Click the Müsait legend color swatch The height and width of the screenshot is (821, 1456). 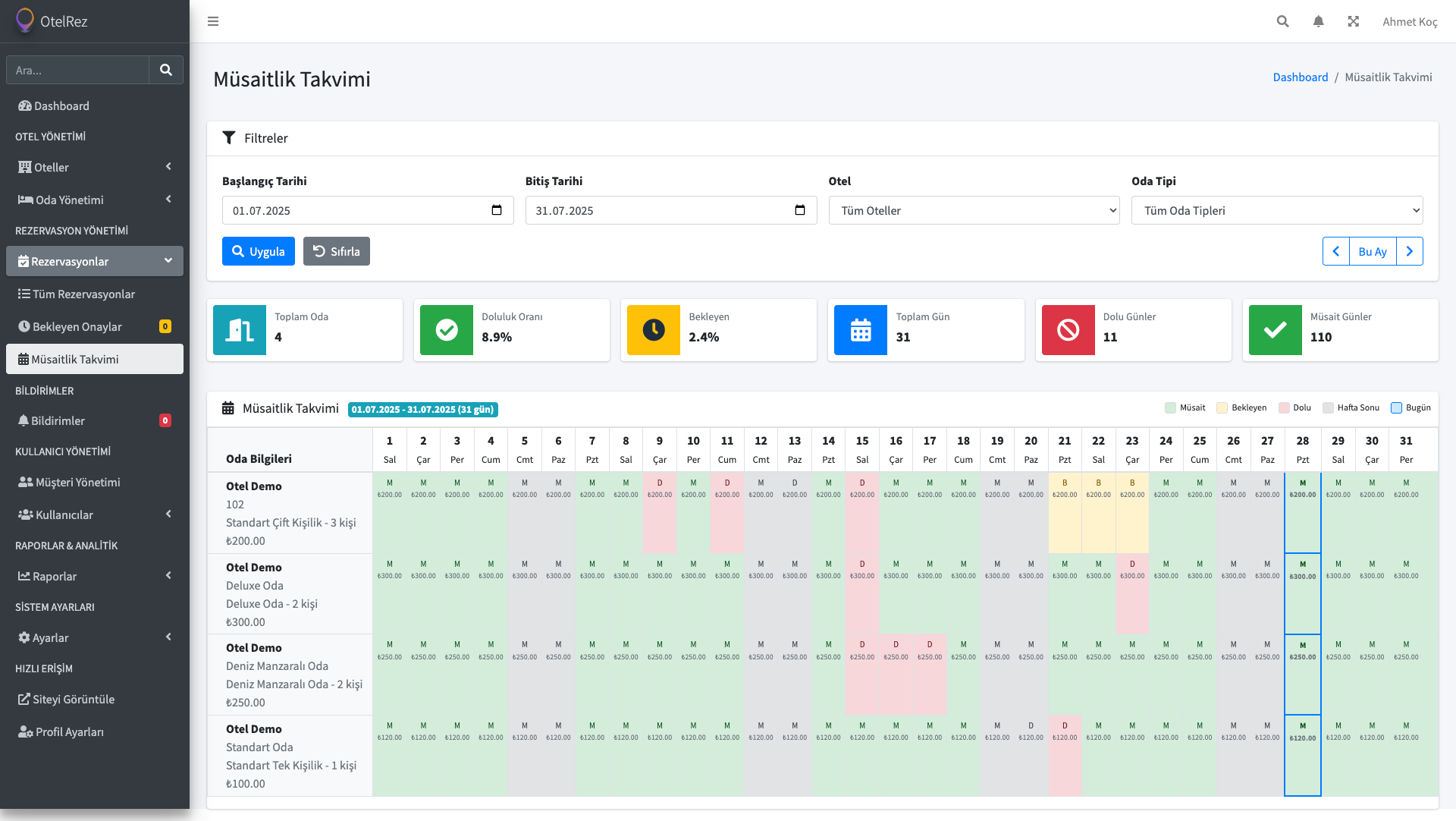tap(1170, 408)
